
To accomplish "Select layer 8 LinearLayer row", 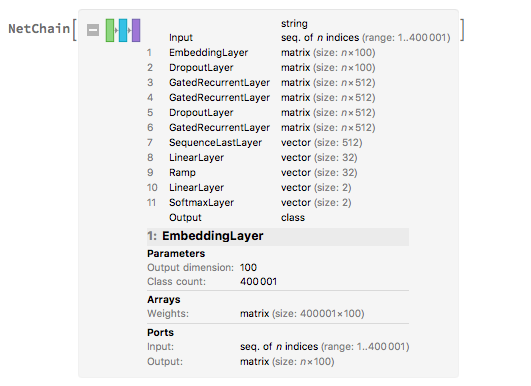I will coord(252,157).
